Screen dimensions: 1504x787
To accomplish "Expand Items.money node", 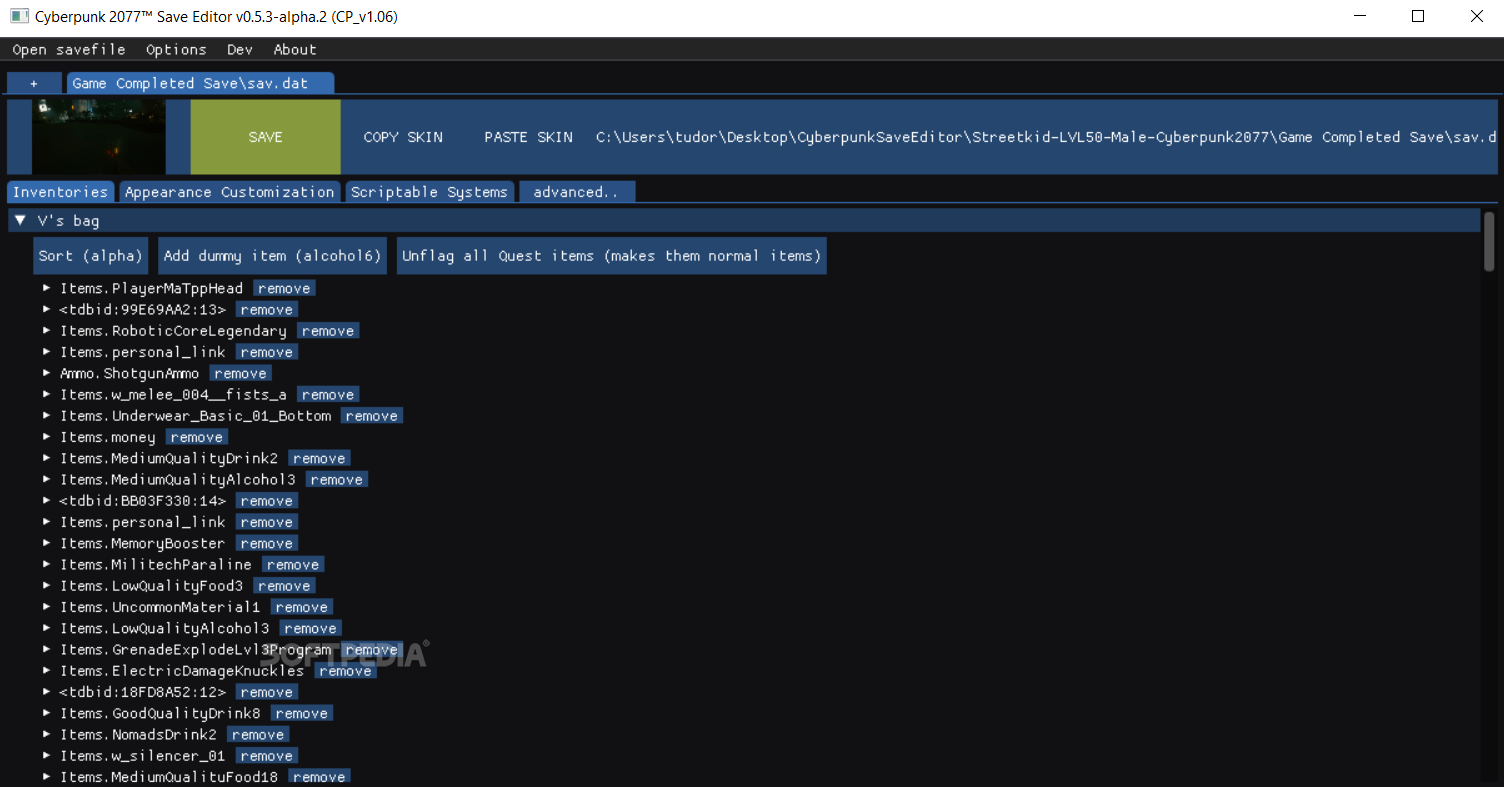I will point(47,437).
